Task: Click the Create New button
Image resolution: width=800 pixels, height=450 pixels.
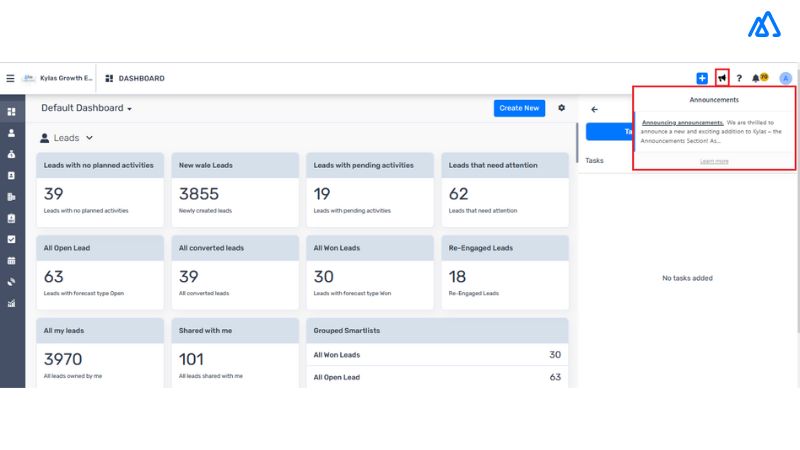Action: (519, 108)
